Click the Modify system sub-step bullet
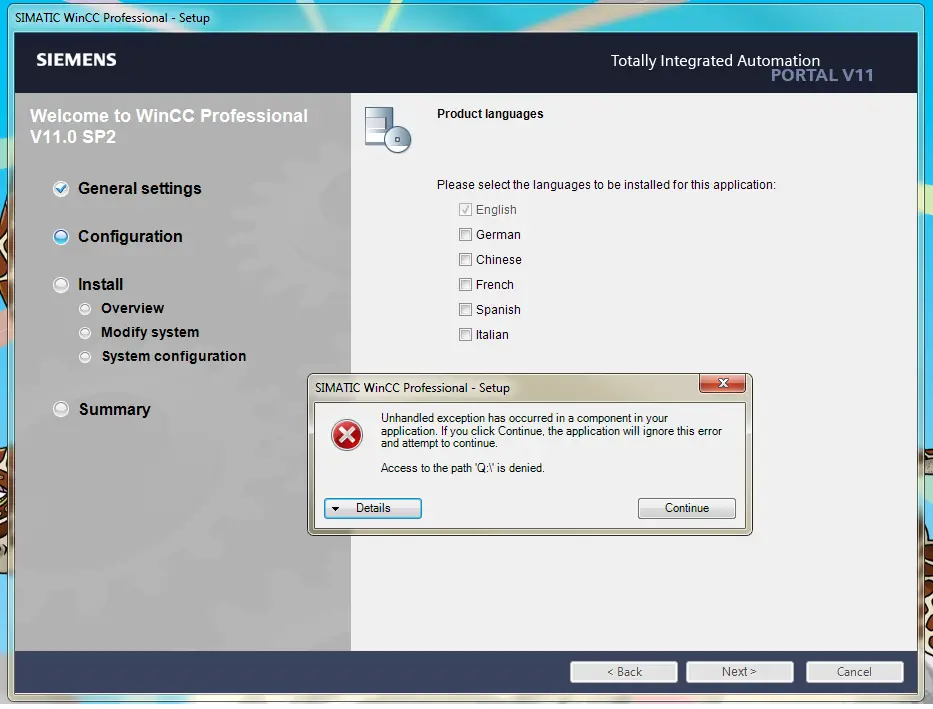 (85, 332)
